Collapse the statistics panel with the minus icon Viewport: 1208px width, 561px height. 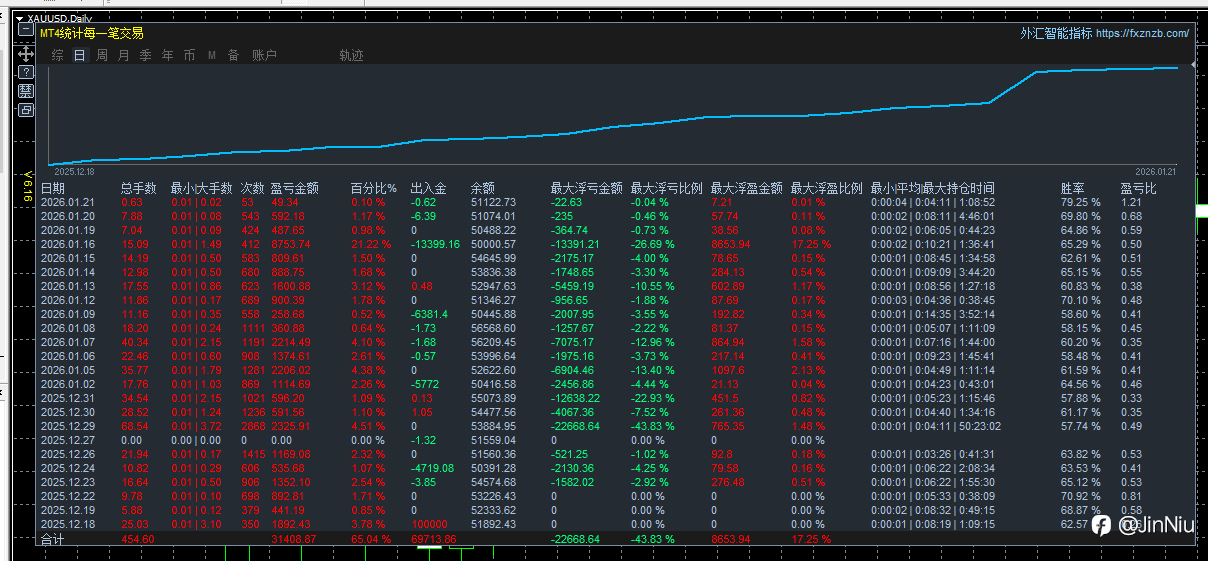click(26, 30)
